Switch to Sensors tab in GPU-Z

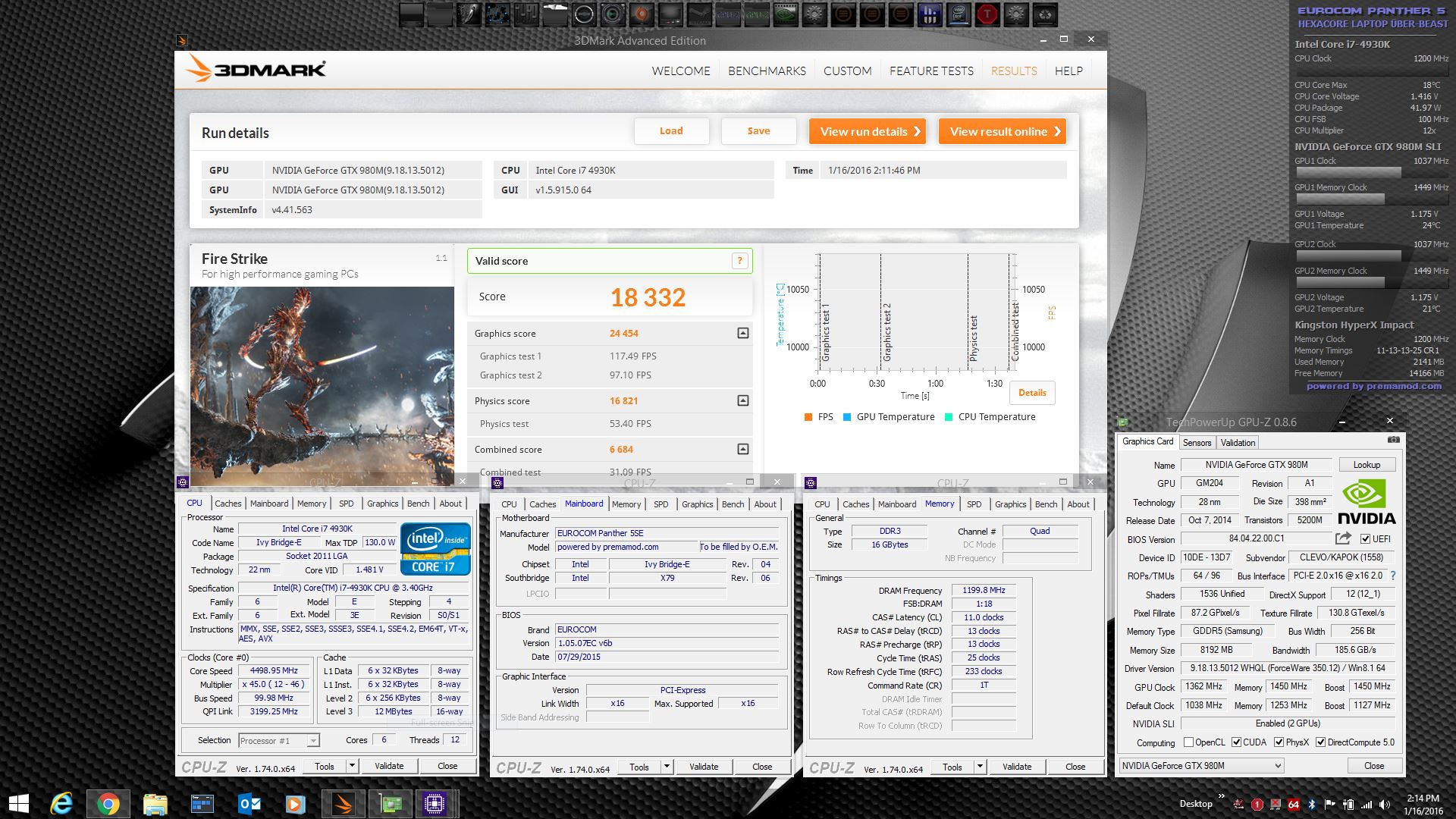tap(1197, 443)
